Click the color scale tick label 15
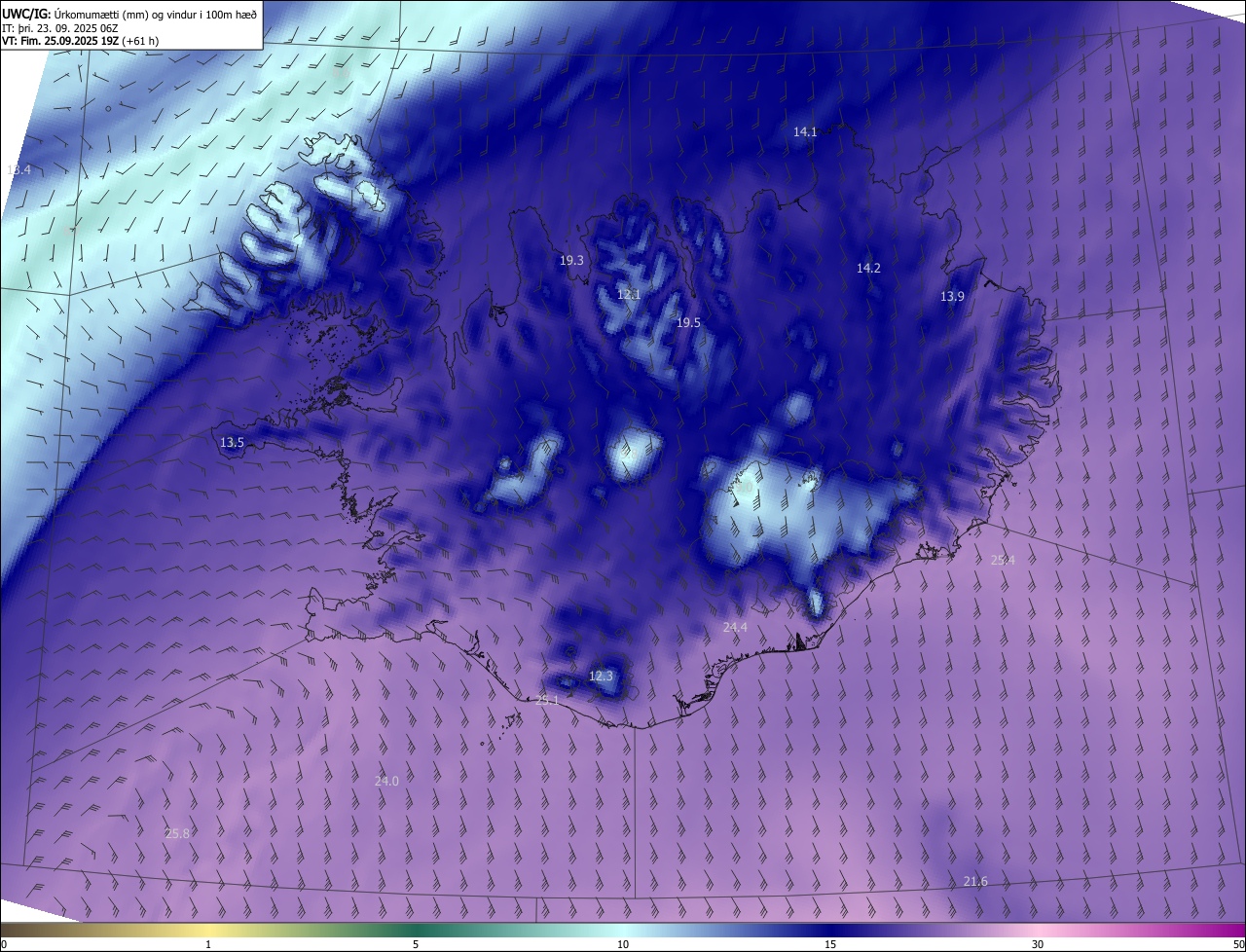 pyautogui.click(x=830, y=944)
